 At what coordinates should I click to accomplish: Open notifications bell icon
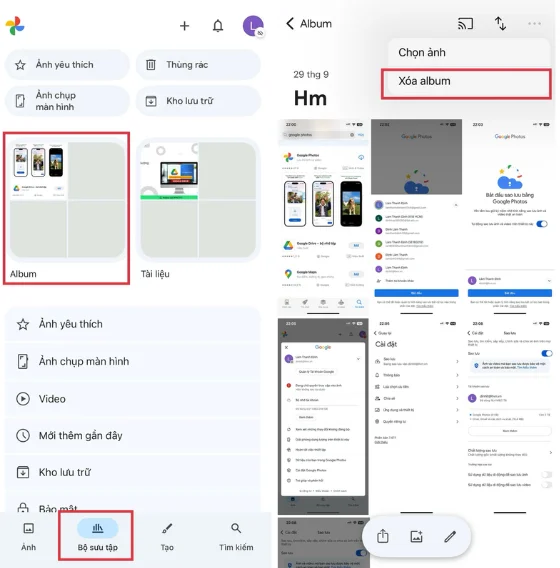coord(218,26)
